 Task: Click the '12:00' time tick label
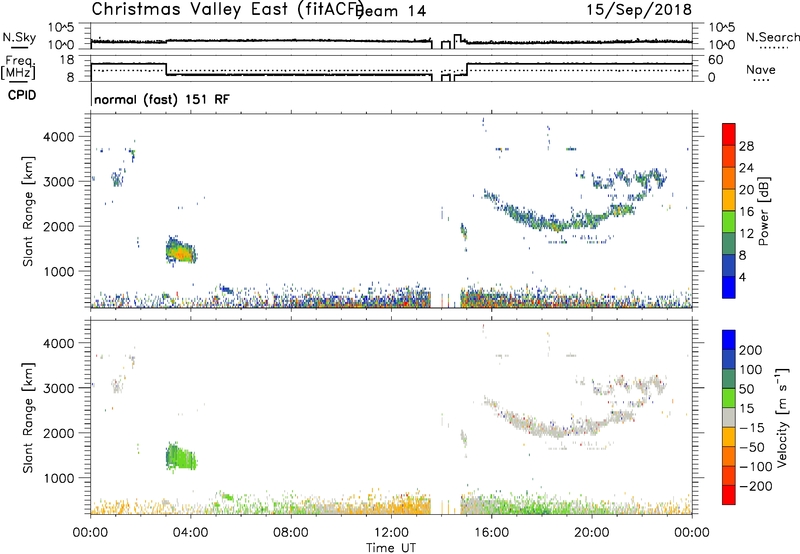click(391, 533)
